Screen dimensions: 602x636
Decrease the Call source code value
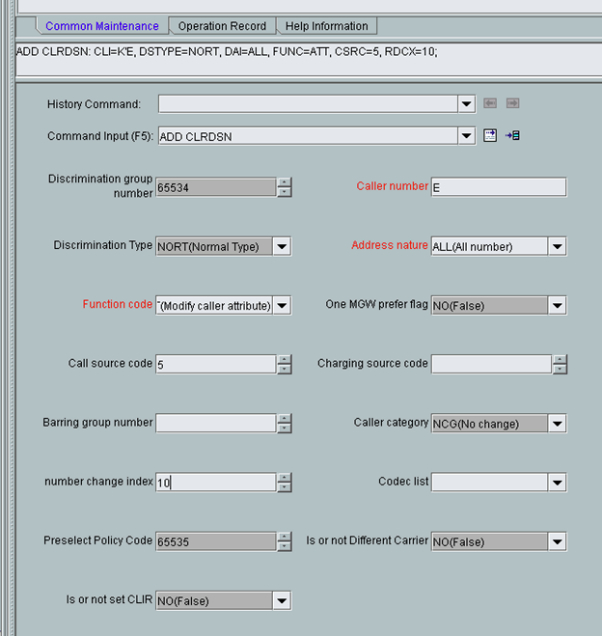pos(284,369)
